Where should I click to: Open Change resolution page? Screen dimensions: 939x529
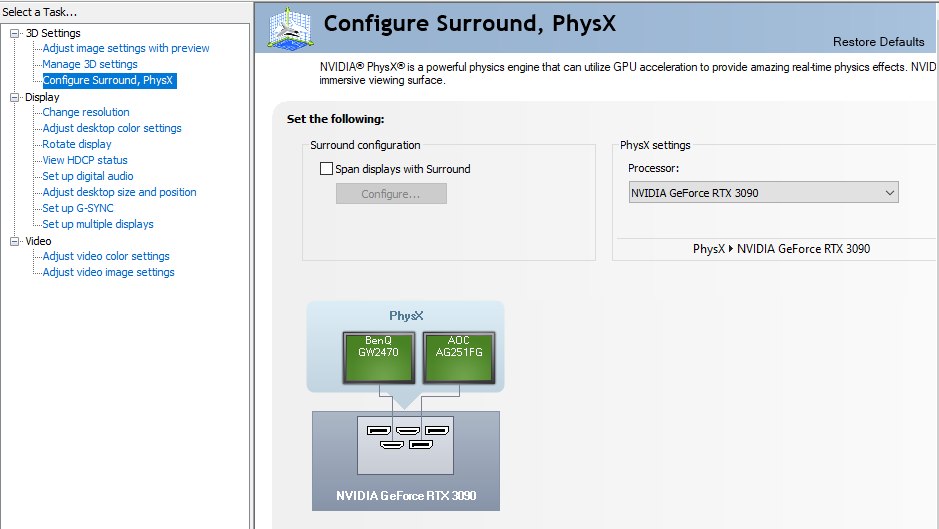click(86, 112)
